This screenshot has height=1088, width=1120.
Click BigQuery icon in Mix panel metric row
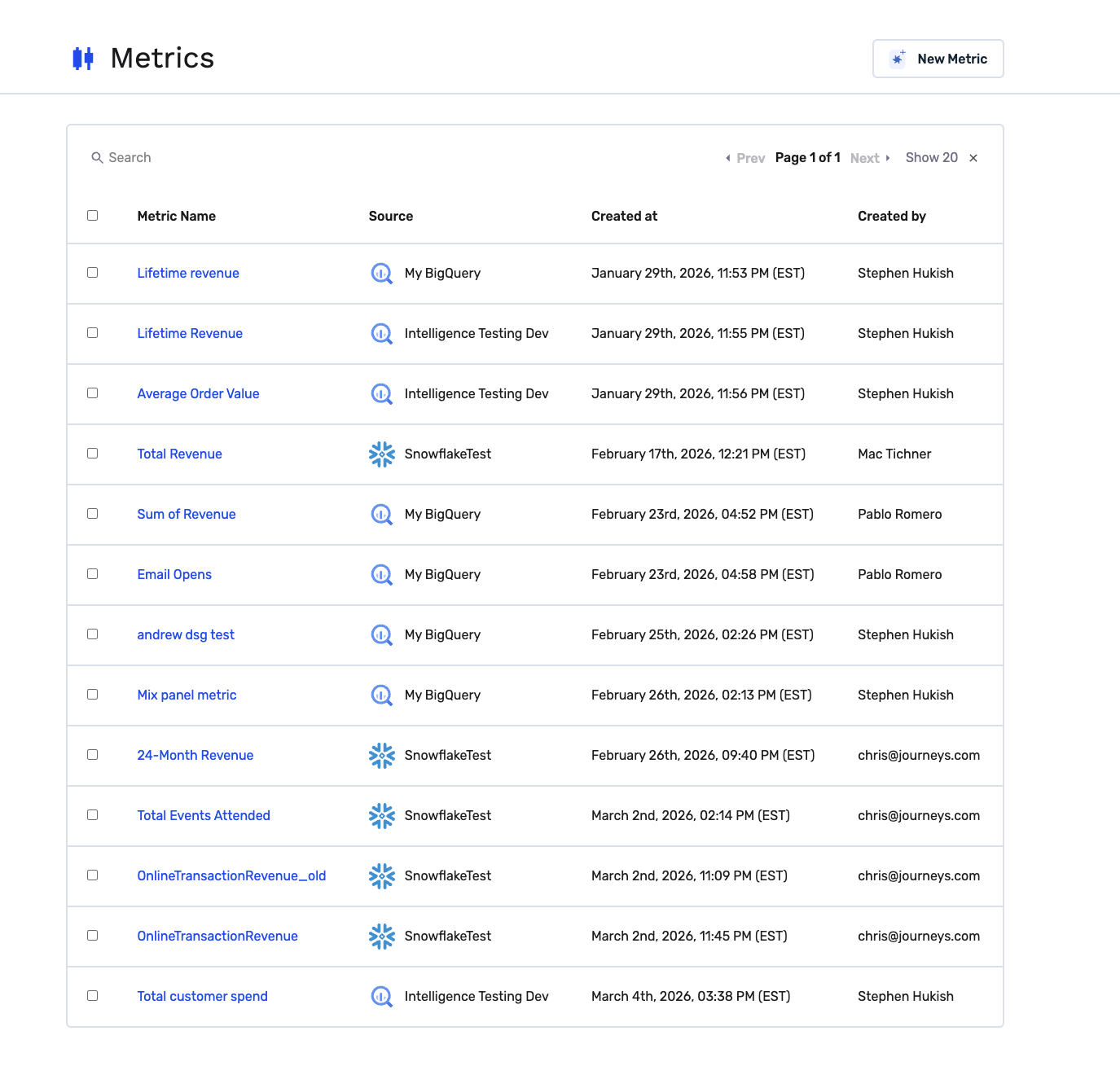point(382,695)
